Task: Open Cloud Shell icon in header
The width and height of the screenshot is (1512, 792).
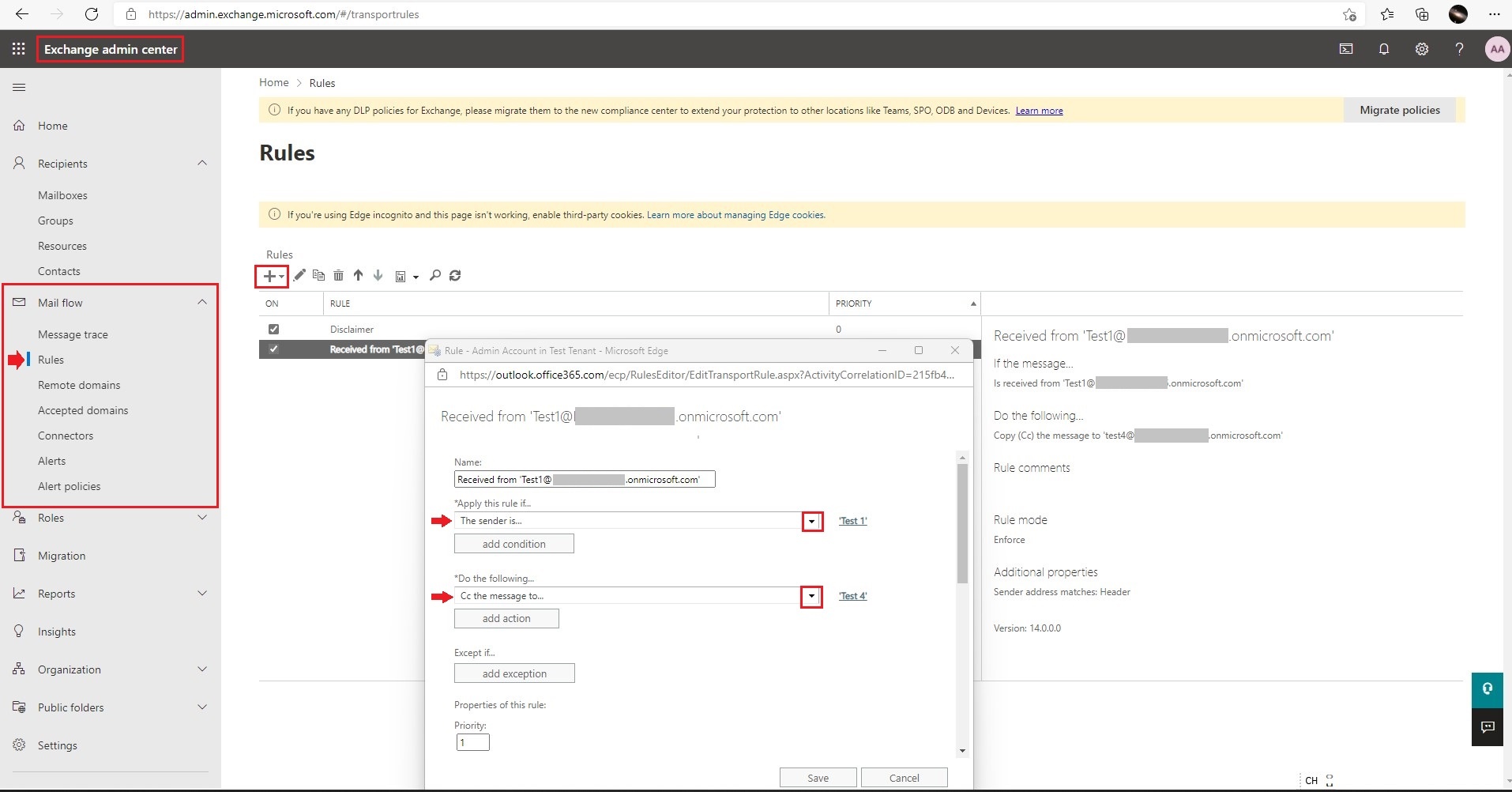Action: click(1346, 49)
